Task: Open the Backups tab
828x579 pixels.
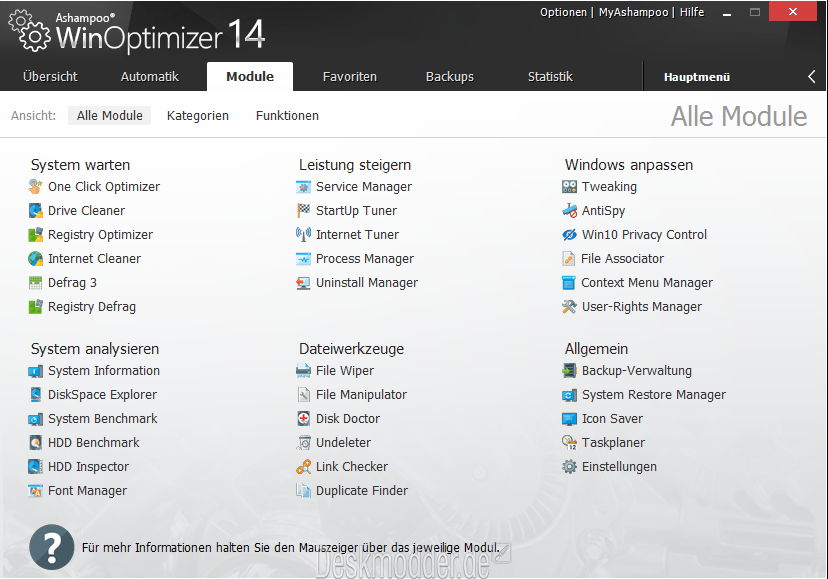Action: coord(450,77)
